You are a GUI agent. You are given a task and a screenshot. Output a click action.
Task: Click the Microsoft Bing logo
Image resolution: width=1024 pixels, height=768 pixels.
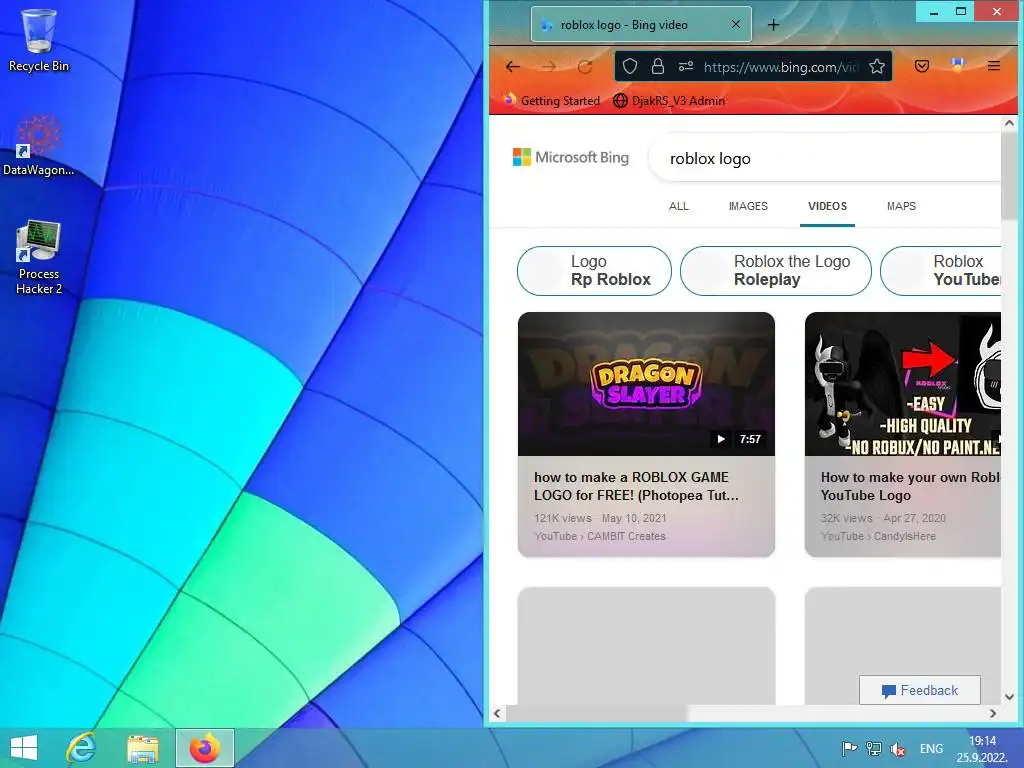[x=571, y=157]
